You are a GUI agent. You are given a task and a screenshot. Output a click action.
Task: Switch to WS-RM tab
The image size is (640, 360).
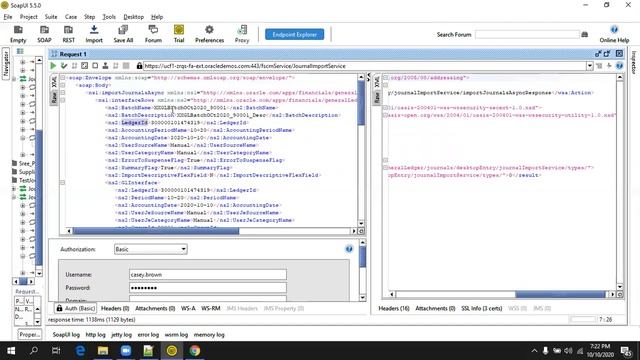(x=211, y=308)
